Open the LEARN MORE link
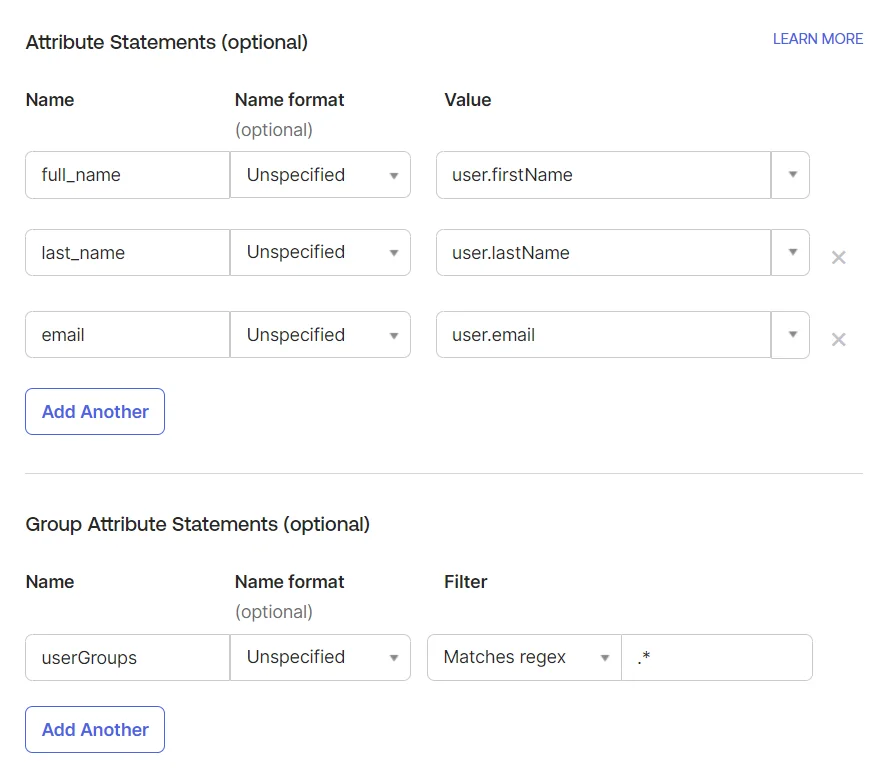This screenshot has height=777, width=891. tap(817, 38)
